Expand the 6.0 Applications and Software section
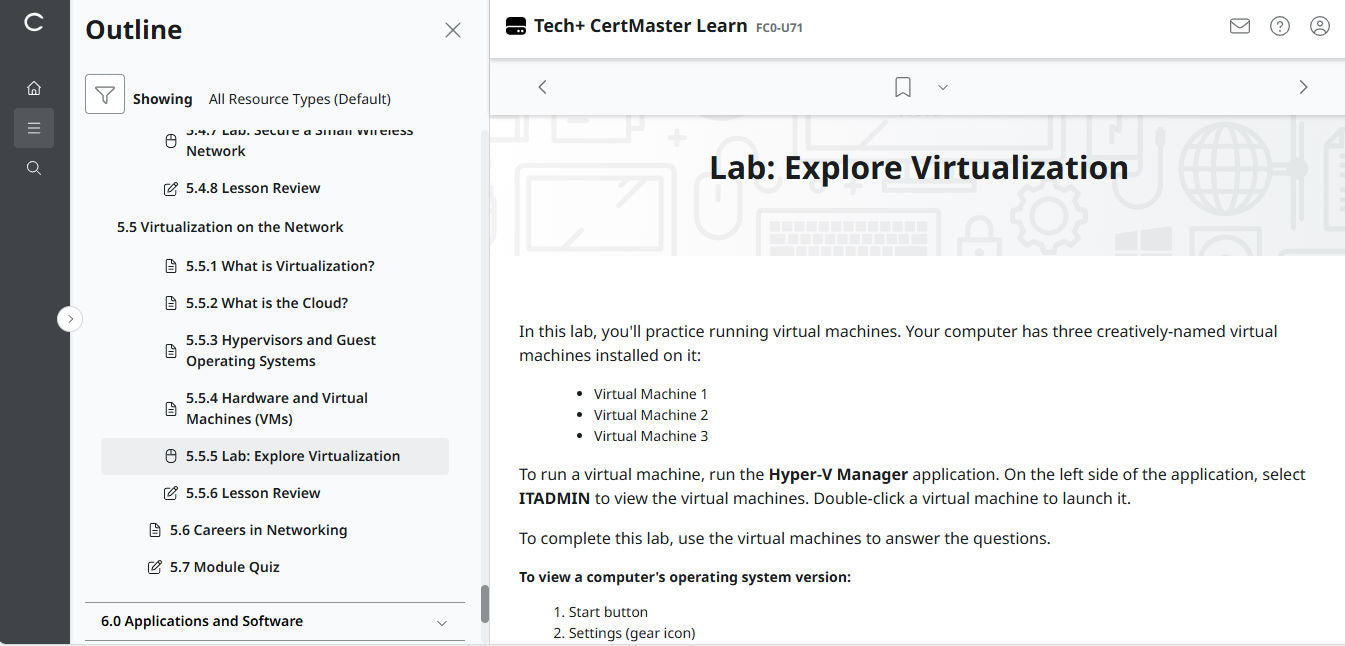Image resolution: width=1345 pixels, height=646 pixels. (441, 621)
